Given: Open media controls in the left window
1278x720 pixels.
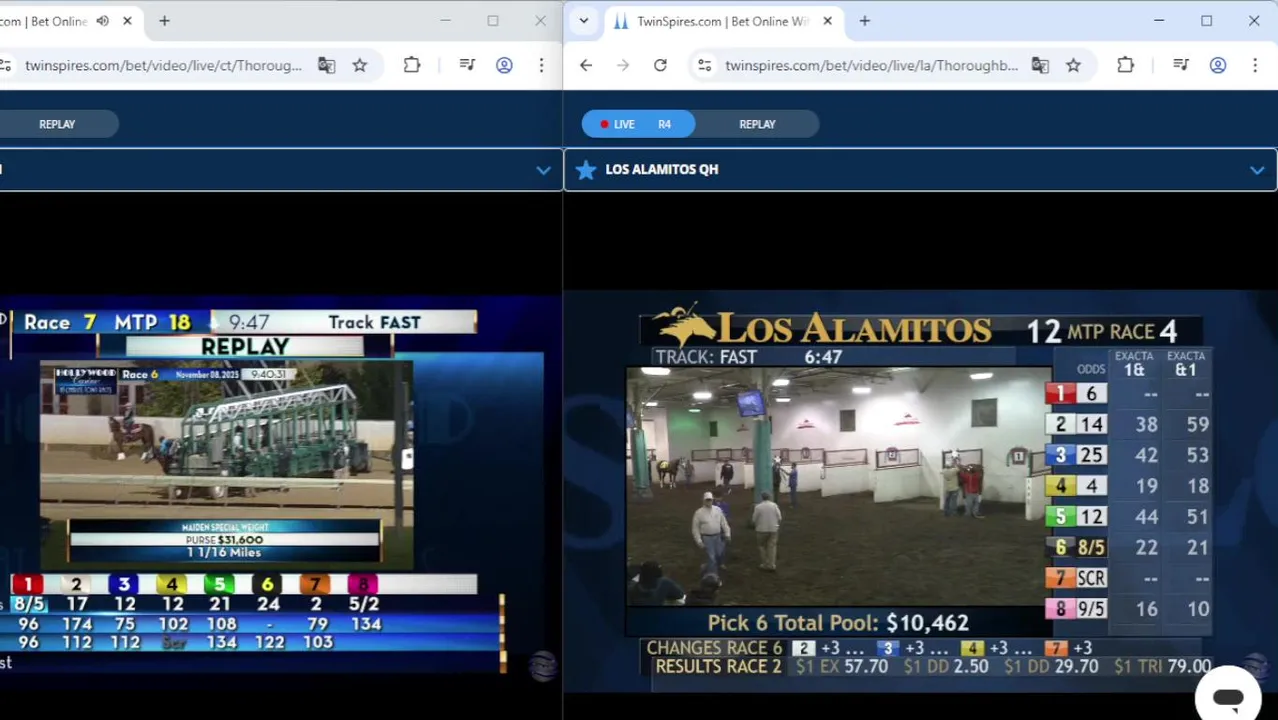Looking at the screenshot, I should click(467, 65).
